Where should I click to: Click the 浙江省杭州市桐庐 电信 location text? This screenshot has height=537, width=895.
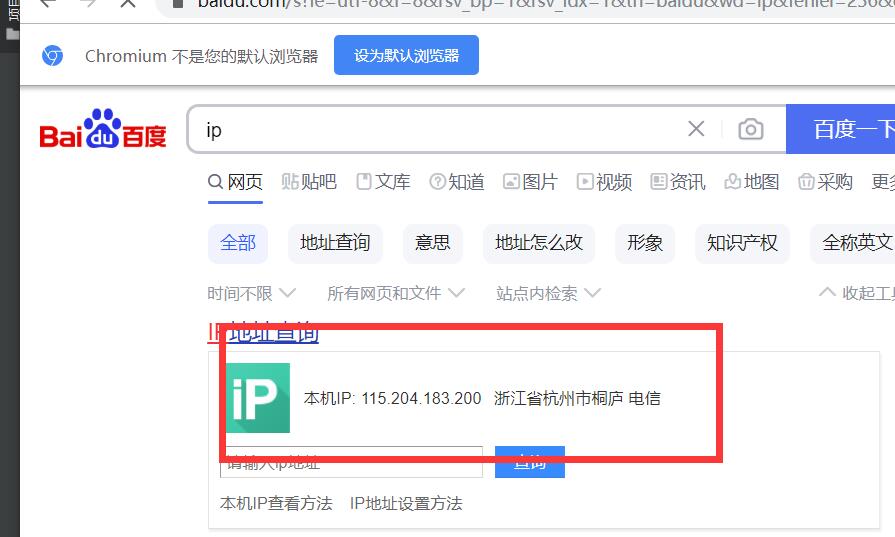(x=577, y=398)
